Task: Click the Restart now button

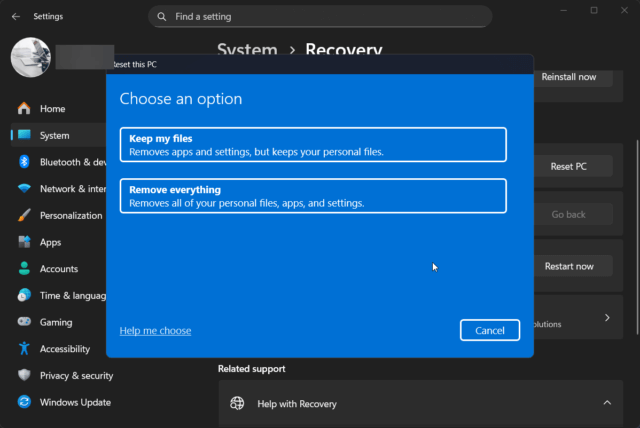Action: [573, 266]
